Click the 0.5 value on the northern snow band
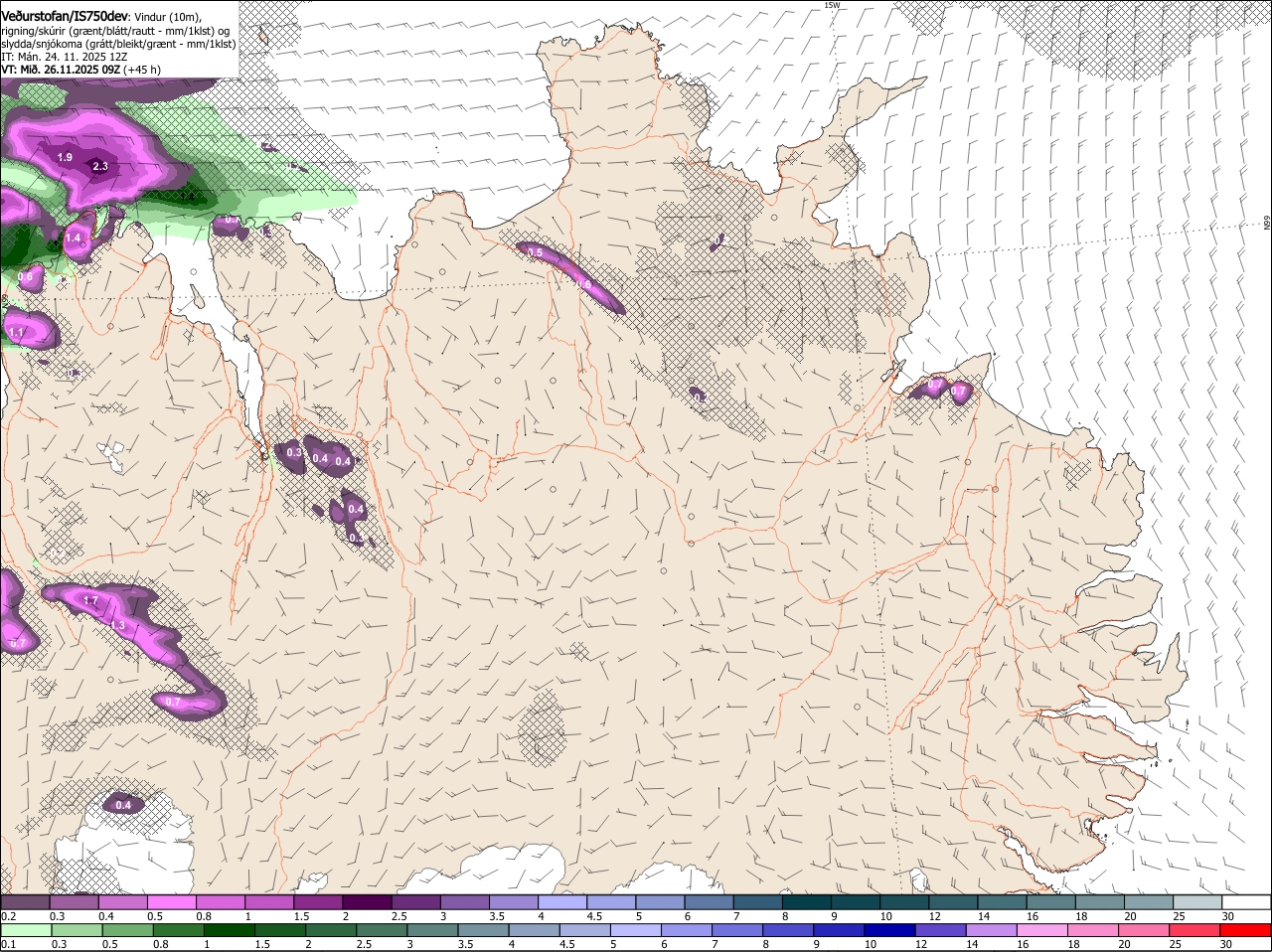 [535, 252]
